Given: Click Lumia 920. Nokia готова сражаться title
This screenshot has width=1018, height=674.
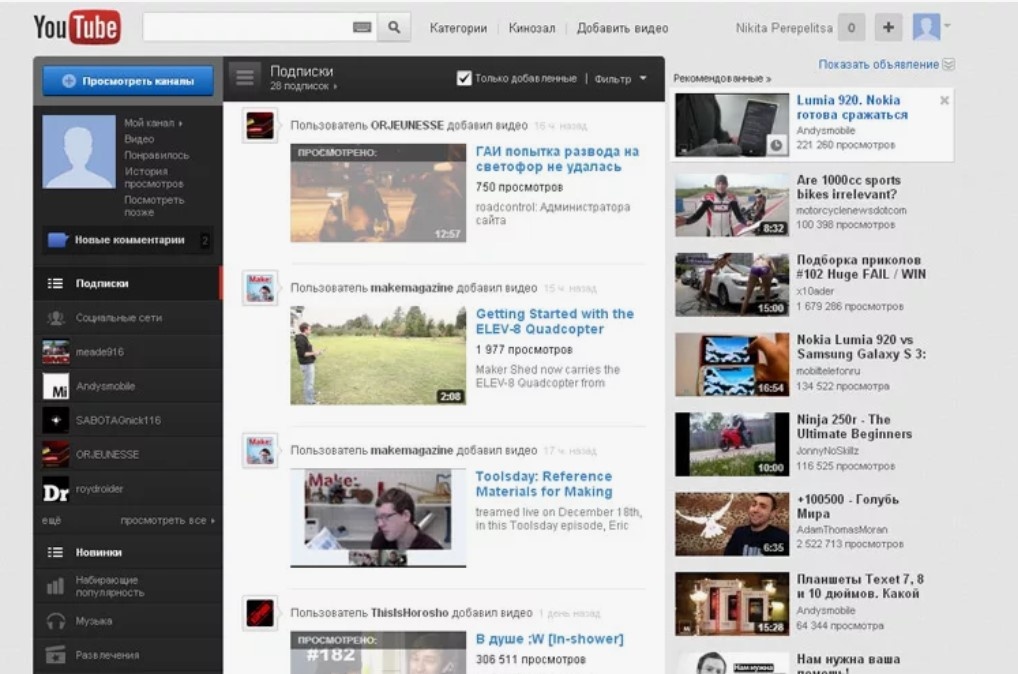Looking at the screenshot, I should click(x=852, y=107).
